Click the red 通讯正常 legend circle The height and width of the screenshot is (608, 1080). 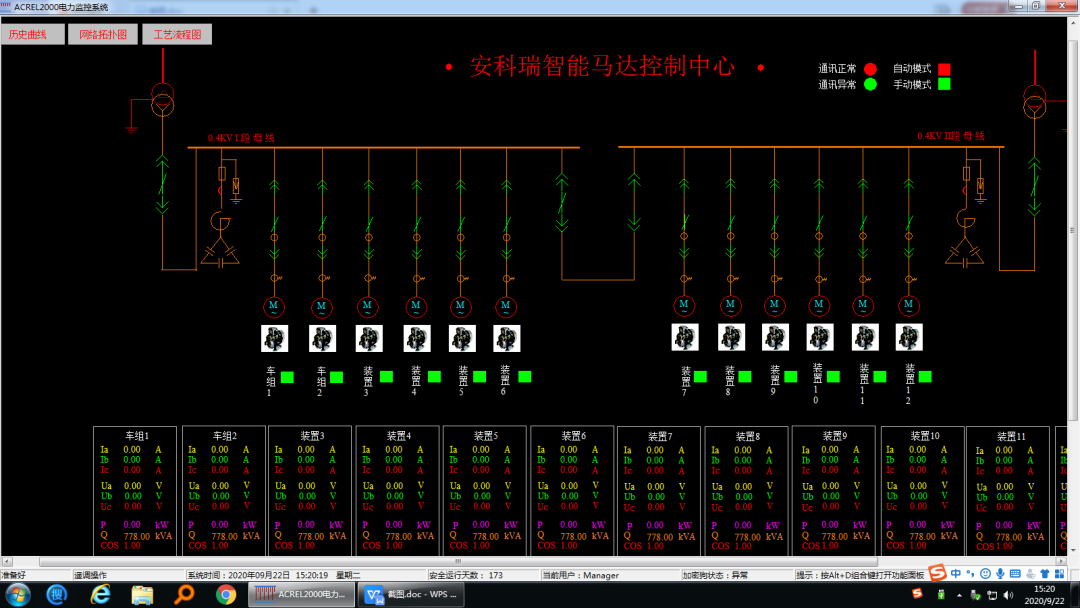871,69
